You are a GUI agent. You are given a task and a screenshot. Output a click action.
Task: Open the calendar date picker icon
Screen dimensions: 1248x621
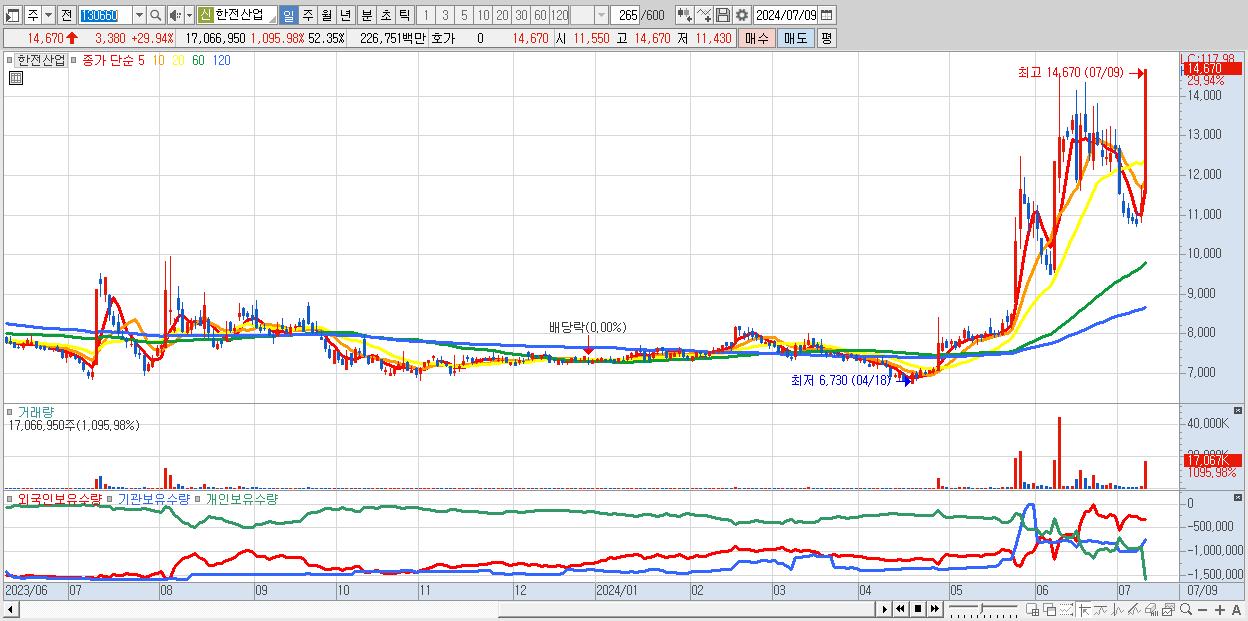pos(827,15)
